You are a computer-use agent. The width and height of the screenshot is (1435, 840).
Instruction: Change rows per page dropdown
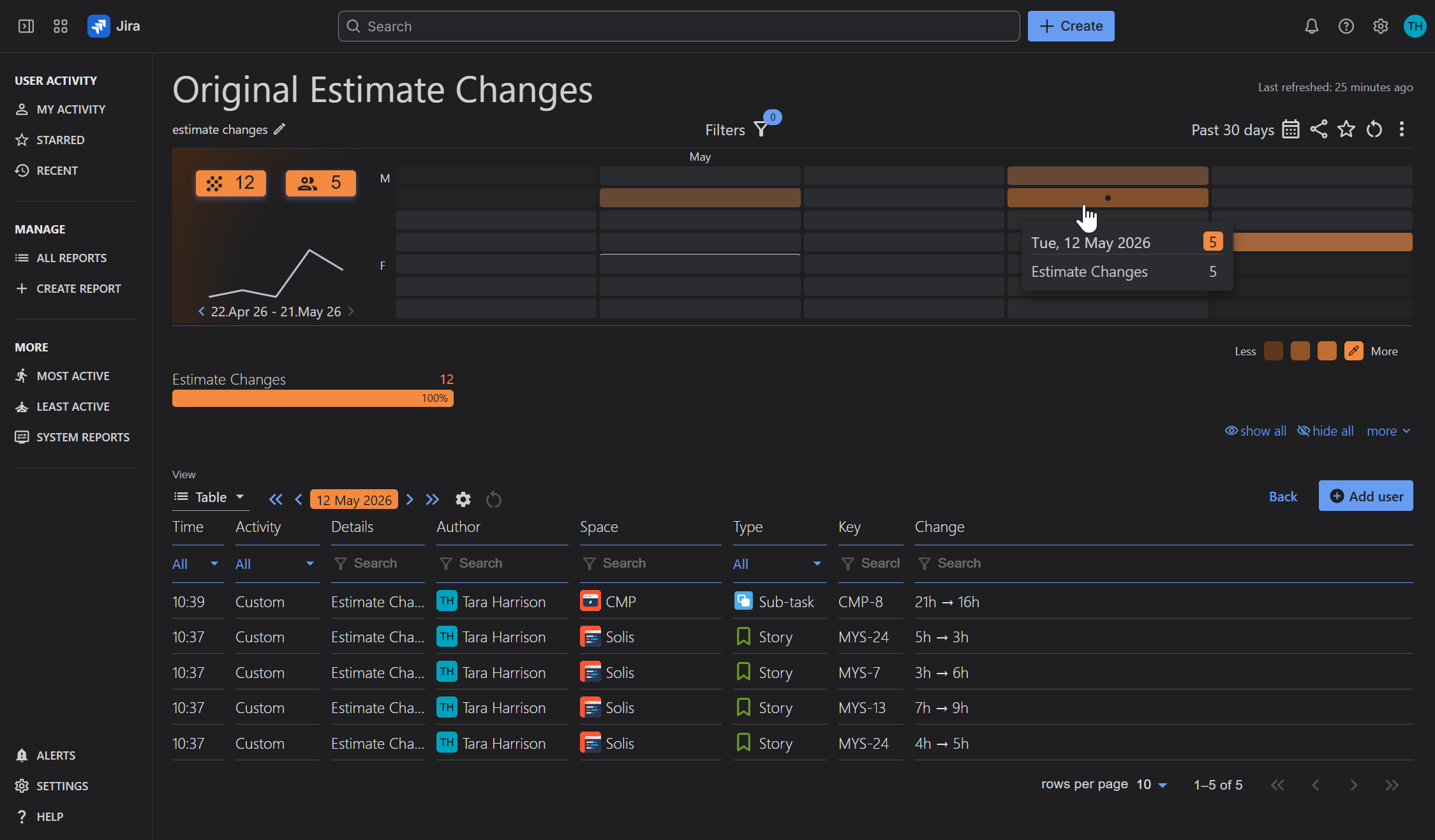coord(1152,785)
